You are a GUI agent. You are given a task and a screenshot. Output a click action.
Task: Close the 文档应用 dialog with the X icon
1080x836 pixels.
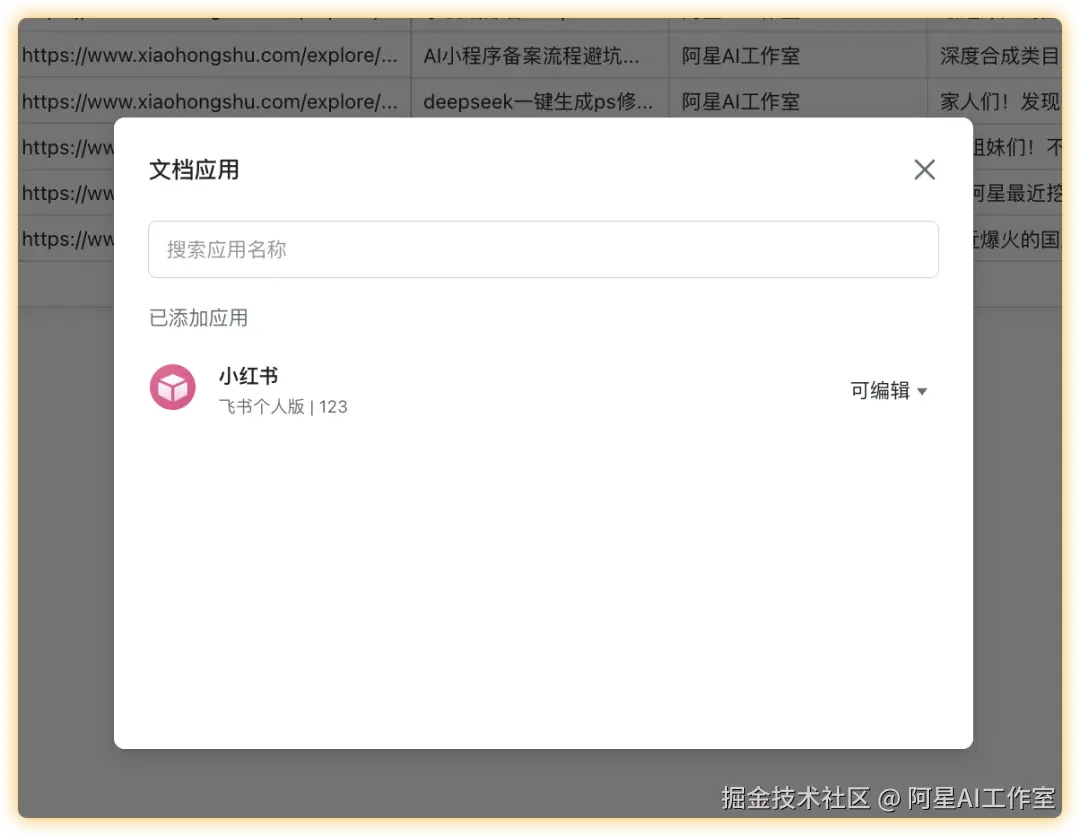coord(923,169)
